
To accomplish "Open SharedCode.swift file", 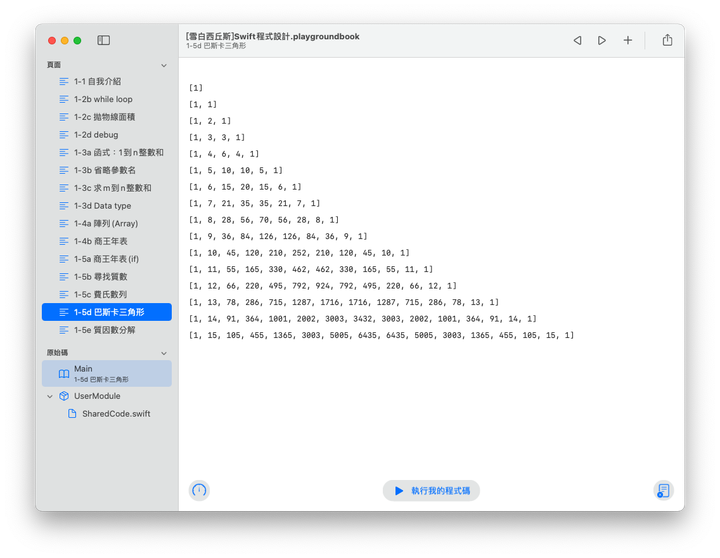I will click(107, 414).
